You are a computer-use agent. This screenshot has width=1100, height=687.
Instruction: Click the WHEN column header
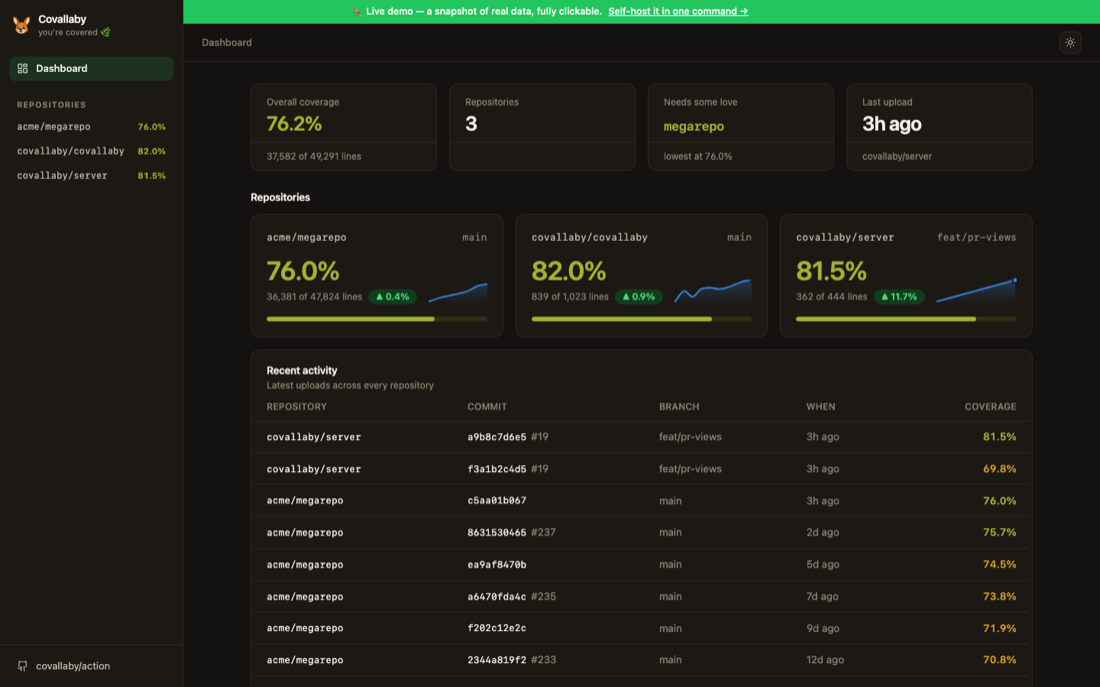coord(821,407)
